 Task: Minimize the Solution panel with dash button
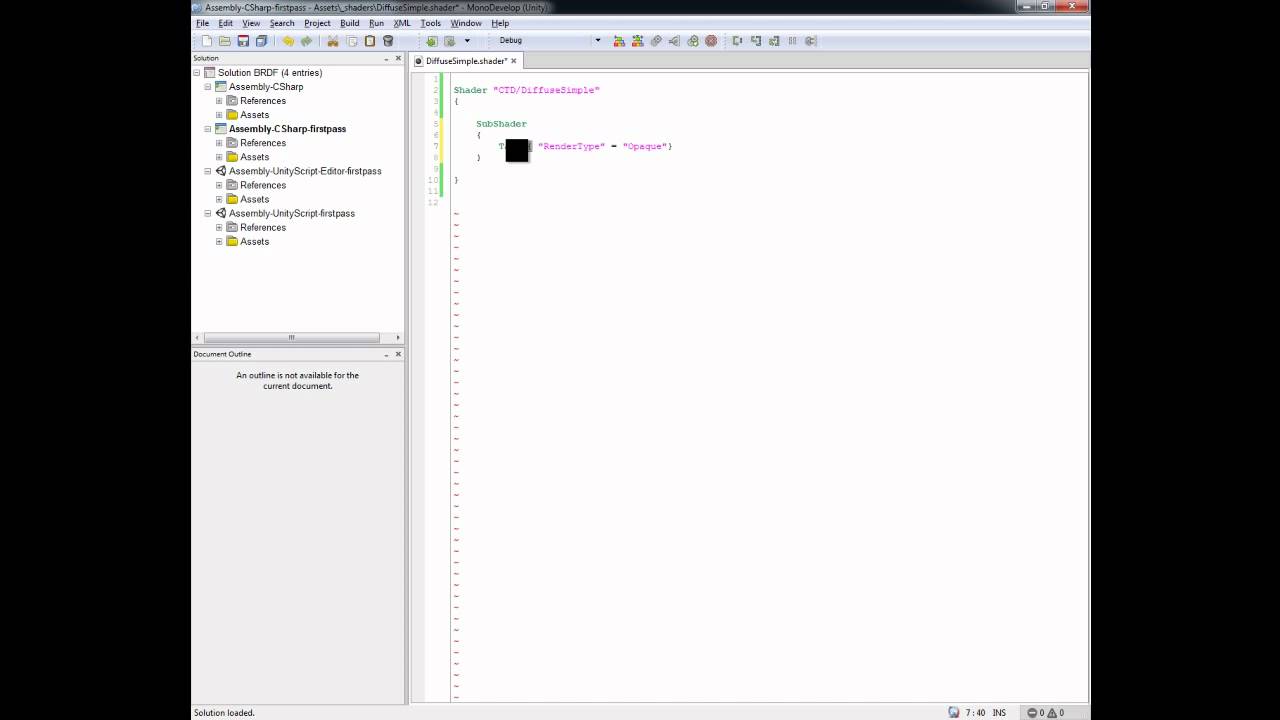click(x=386, y=58)
